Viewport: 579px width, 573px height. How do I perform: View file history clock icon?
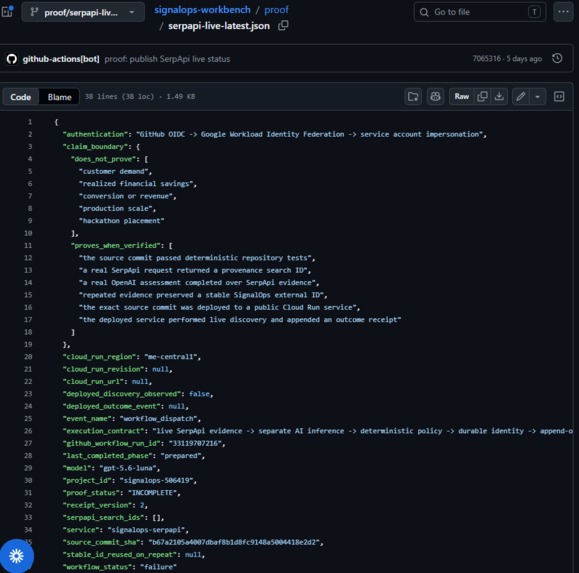click(x=557, y=58)
